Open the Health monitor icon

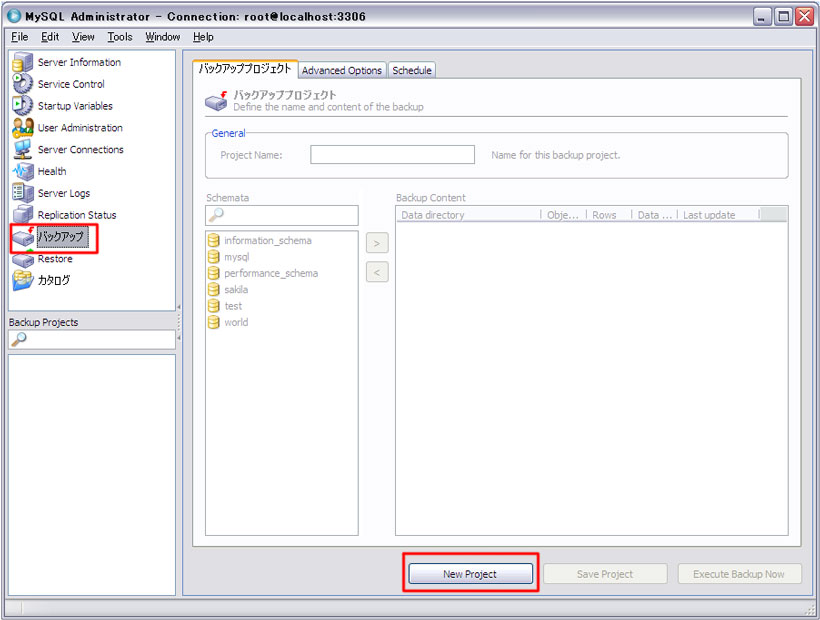pos(22,171)
